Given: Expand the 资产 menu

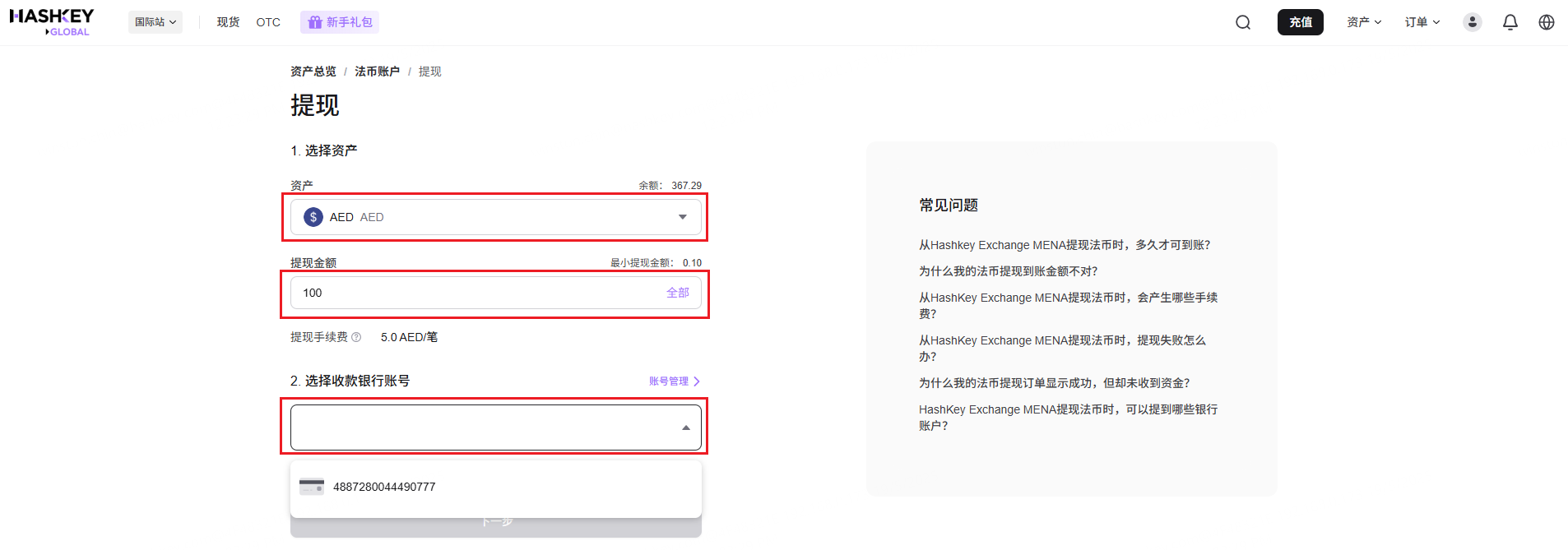Looking at the screenshot, I should coord(1363,22).
